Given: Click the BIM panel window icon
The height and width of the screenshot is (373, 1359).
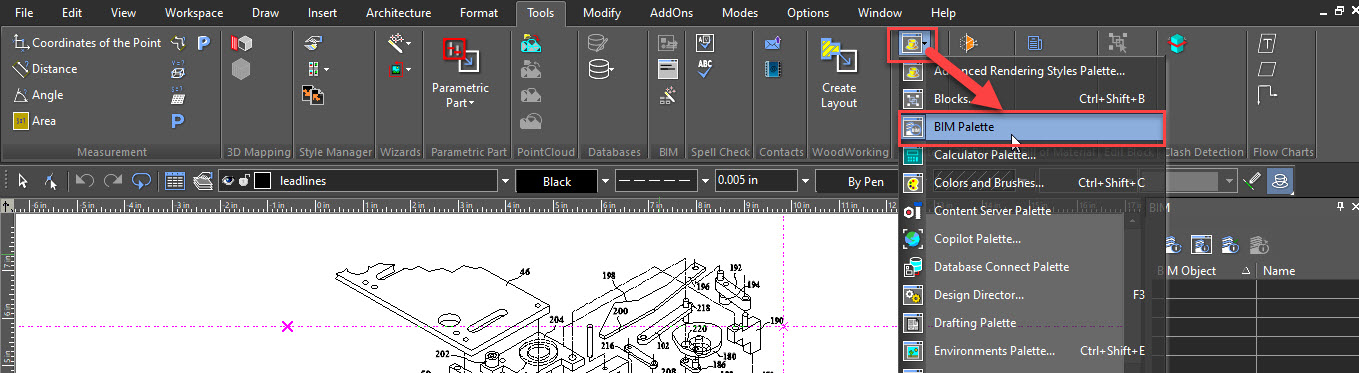Looking at the screenshot, I should coord(668,69).
